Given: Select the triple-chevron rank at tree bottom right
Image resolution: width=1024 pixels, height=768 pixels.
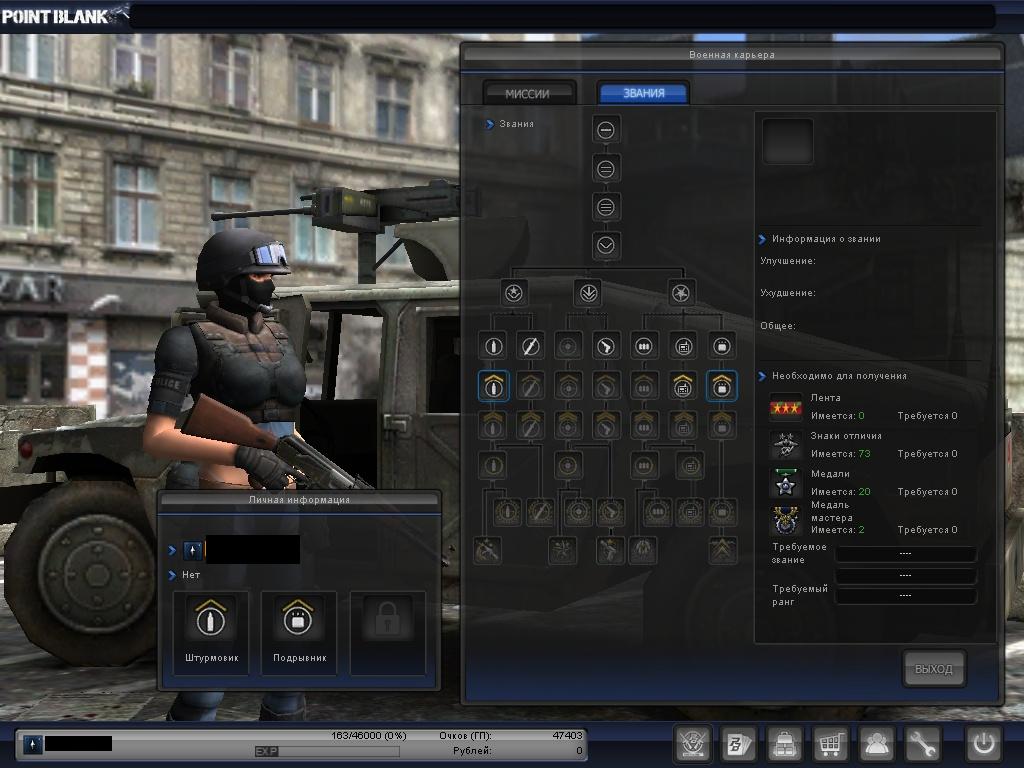Looking at the screenshot, I should [x=722, y=551].
